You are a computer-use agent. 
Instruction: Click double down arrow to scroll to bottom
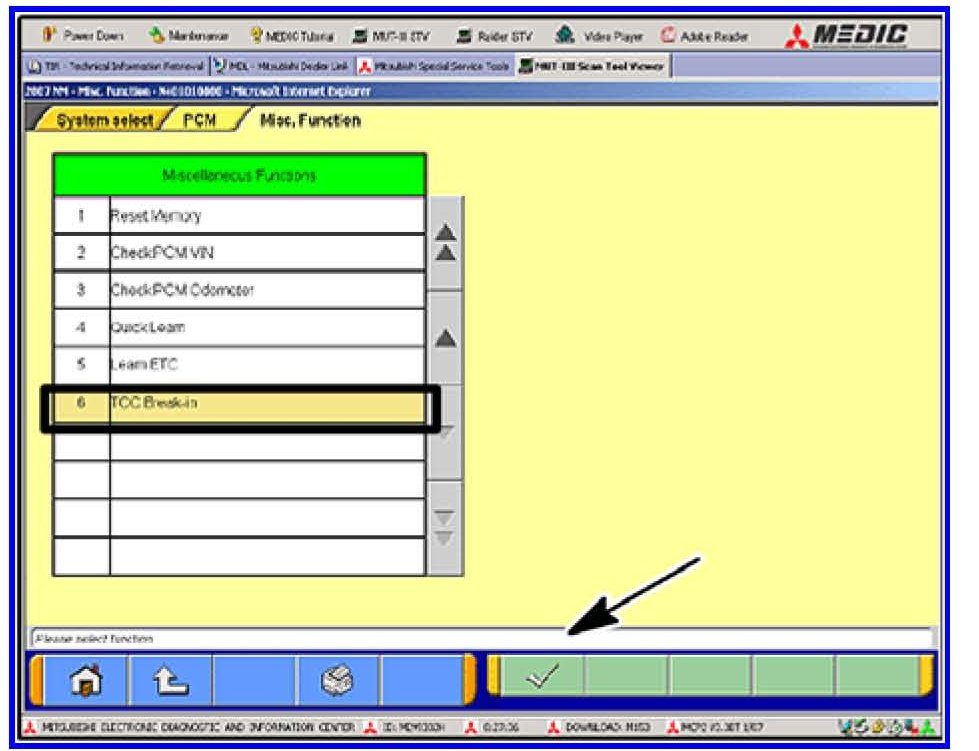tap(444, 530)
